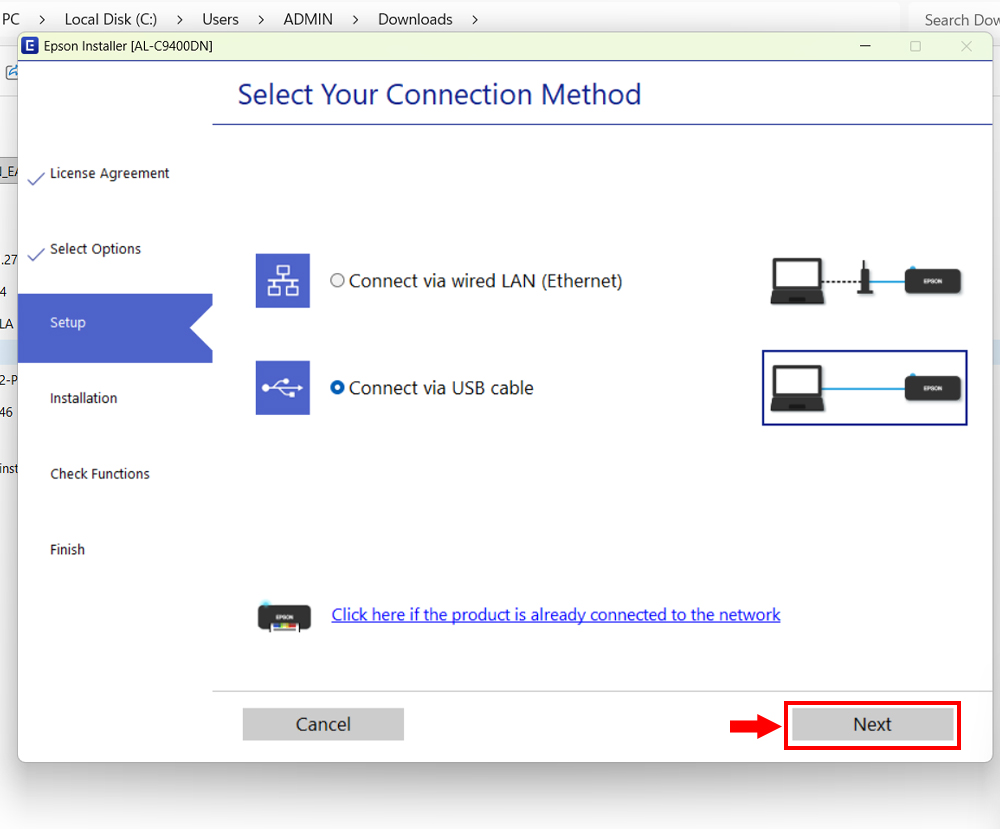Image resolution: width=1000 pixels, height=829 pixels.
Task: Close the Epson Installer window
Action: 967,46
